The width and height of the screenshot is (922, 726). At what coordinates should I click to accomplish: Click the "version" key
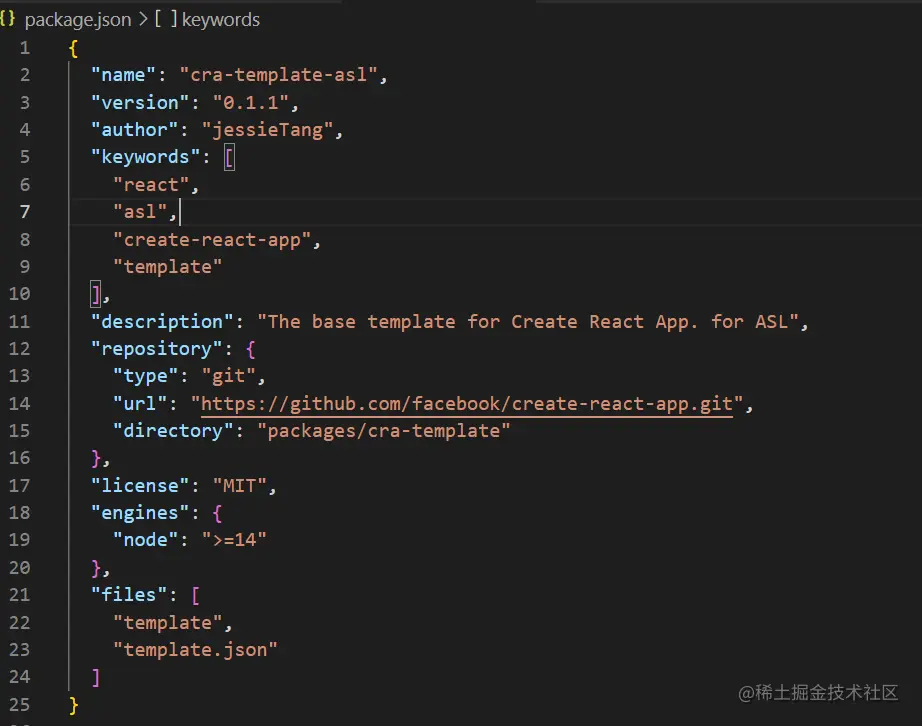pos(140,103)
